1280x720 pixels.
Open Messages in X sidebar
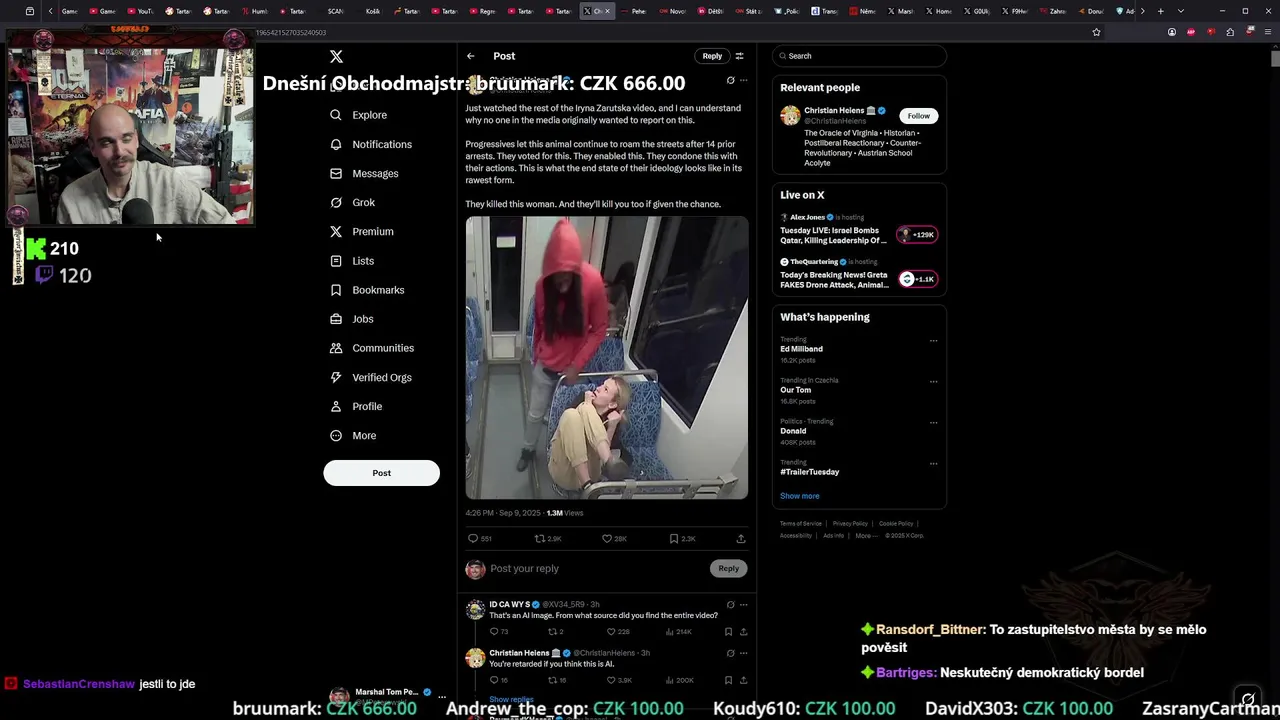coord(364,173)
